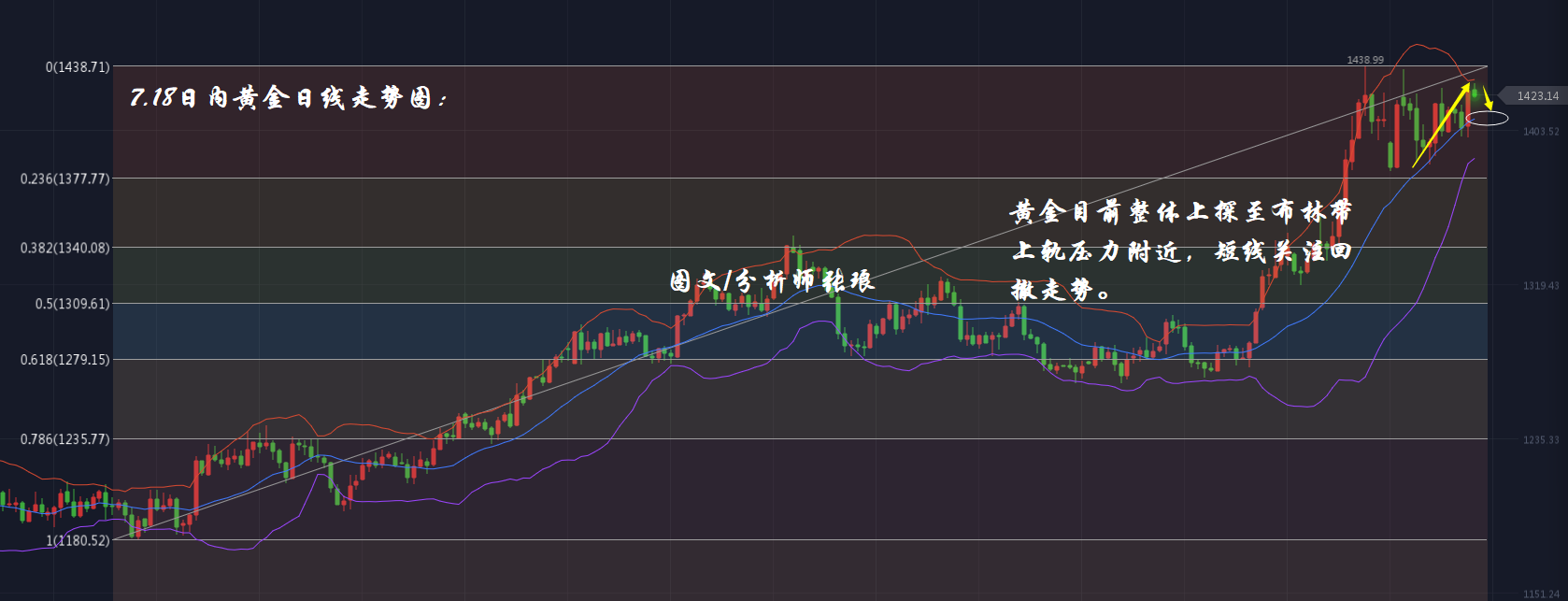This screenshot has height=601, width=1568.
Task: Click the annotation line 黄金目前整体上探至布林带
Action: click(1181, 212)
